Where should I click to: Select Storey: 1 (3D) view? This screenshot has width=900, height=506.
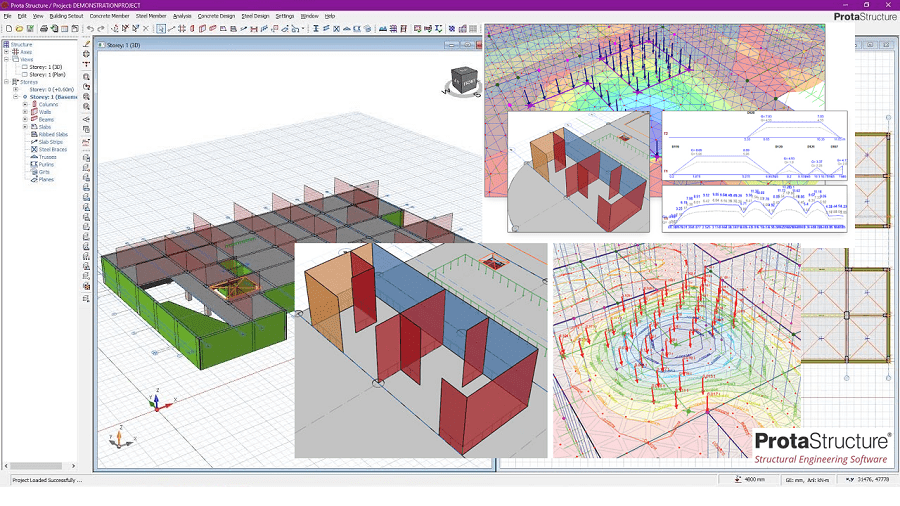click(x=46, y=67)
